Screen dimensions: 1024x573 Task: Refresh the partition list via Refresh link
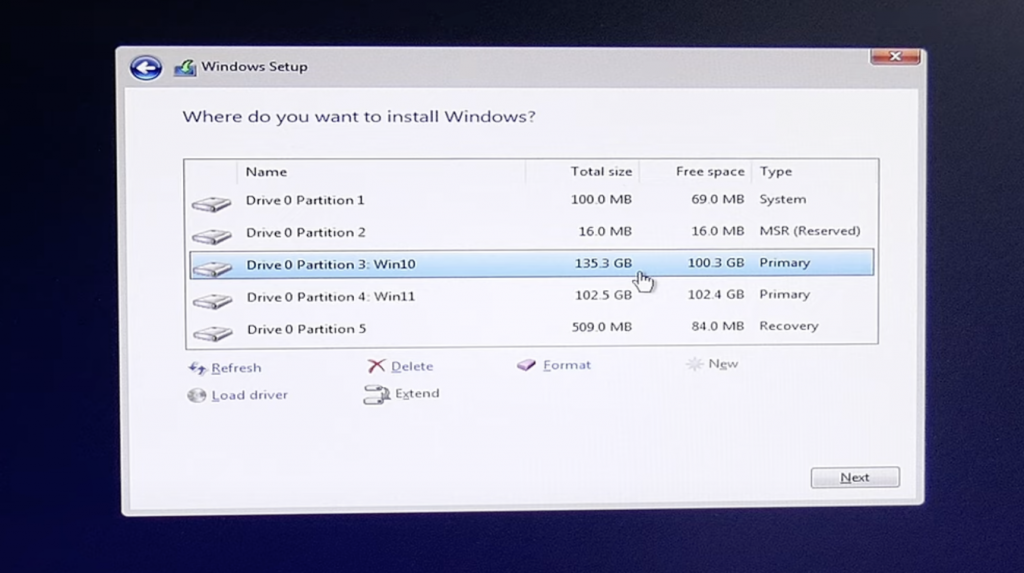(236, 368)
